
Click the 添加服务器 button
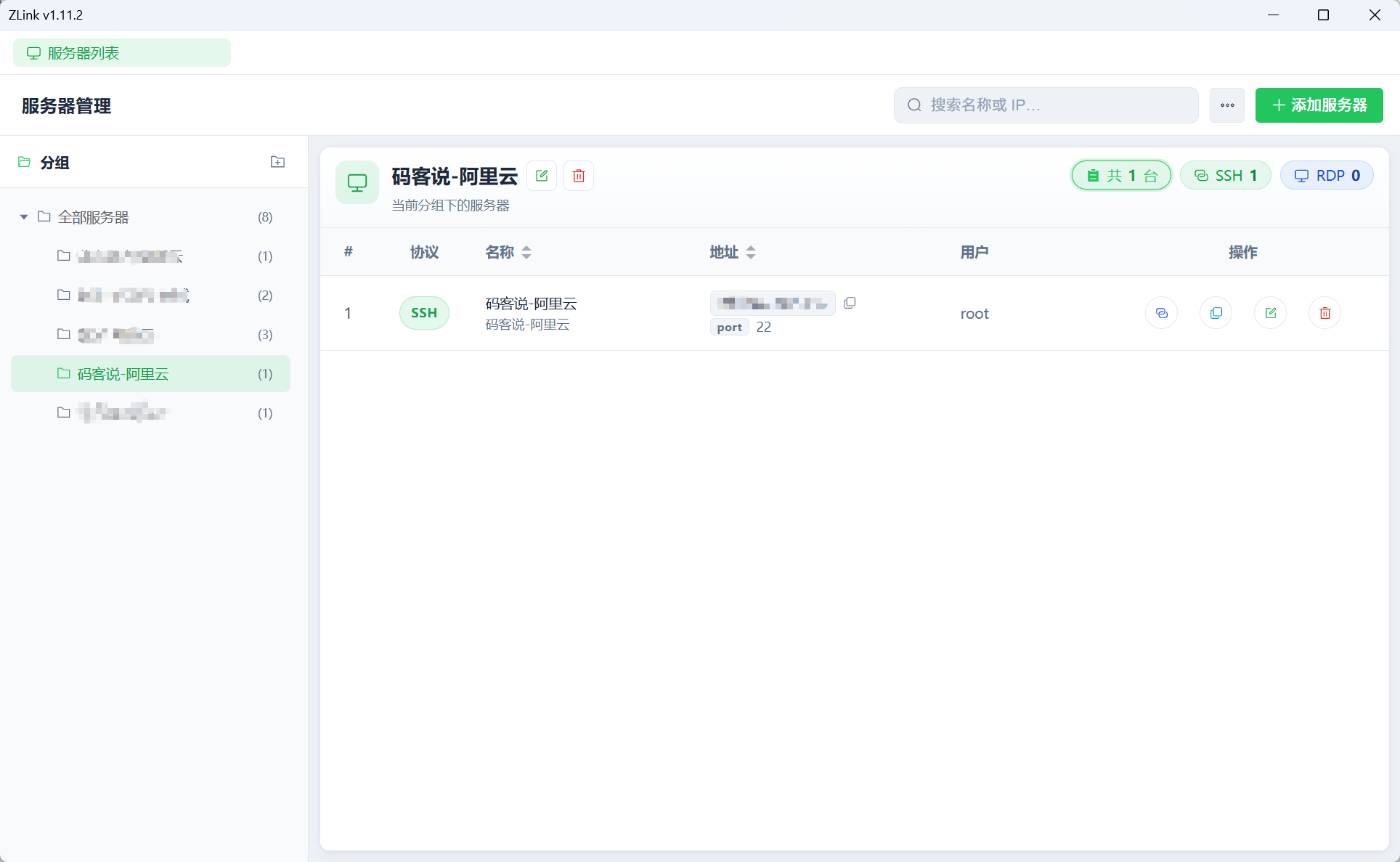point(1319,105)
